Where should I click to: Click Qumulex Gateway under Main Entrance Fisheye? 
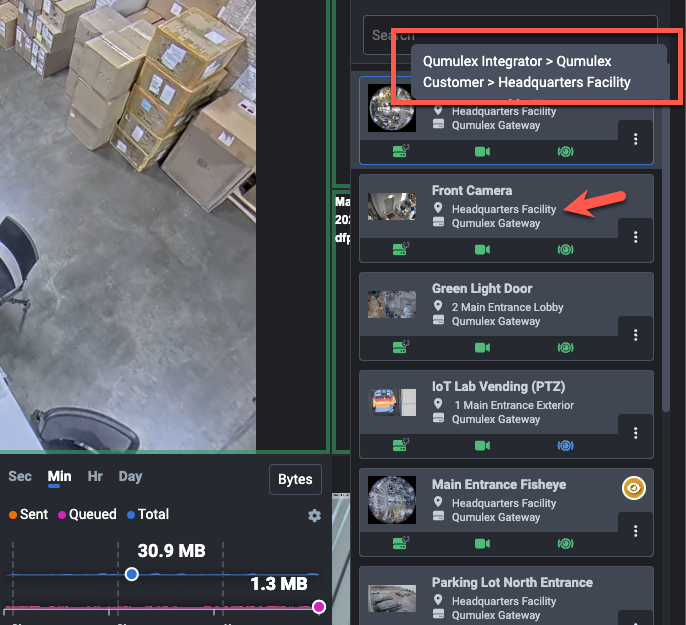496,517
